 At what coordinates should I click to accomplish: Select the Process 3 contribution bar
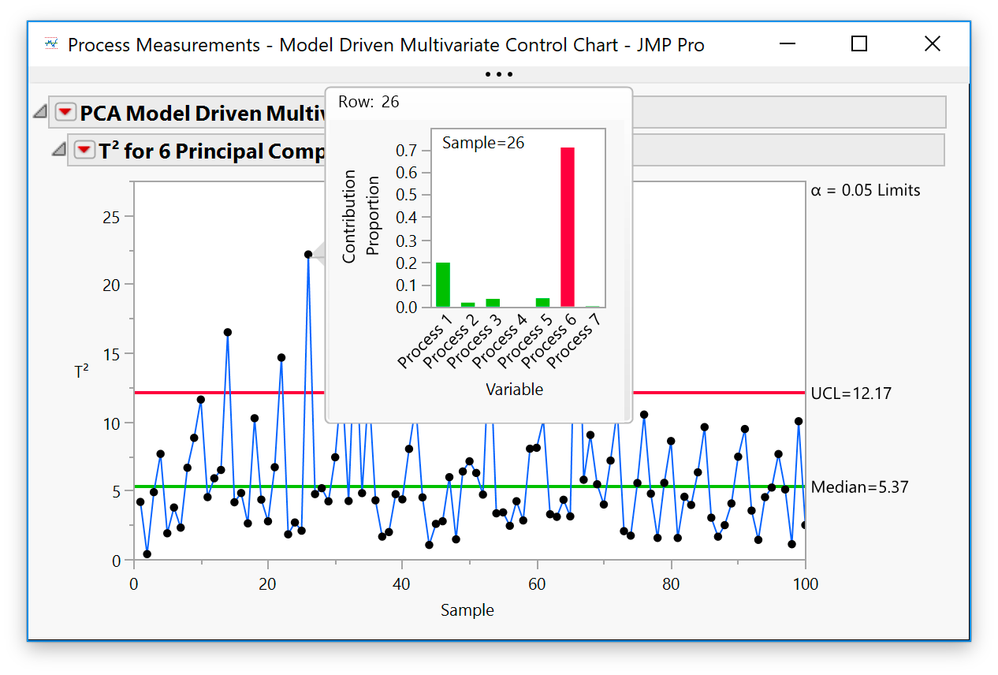(493, 303)
